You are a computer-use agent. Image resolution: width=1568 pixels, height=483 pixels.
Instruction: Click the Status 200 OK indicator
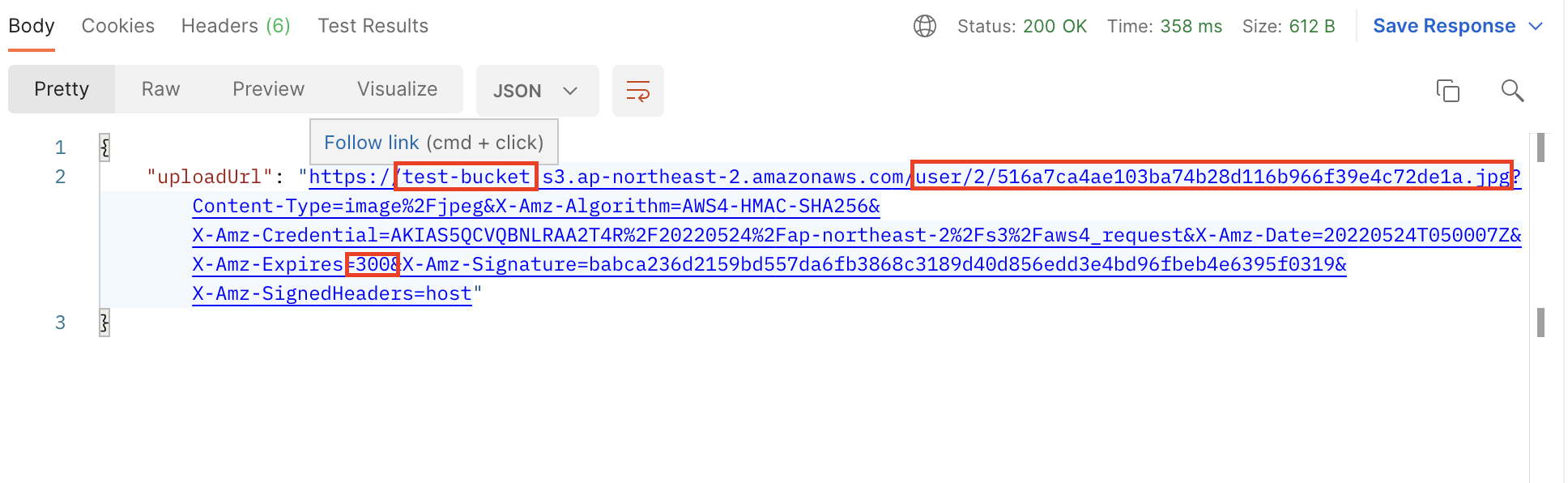[1022, 26]
